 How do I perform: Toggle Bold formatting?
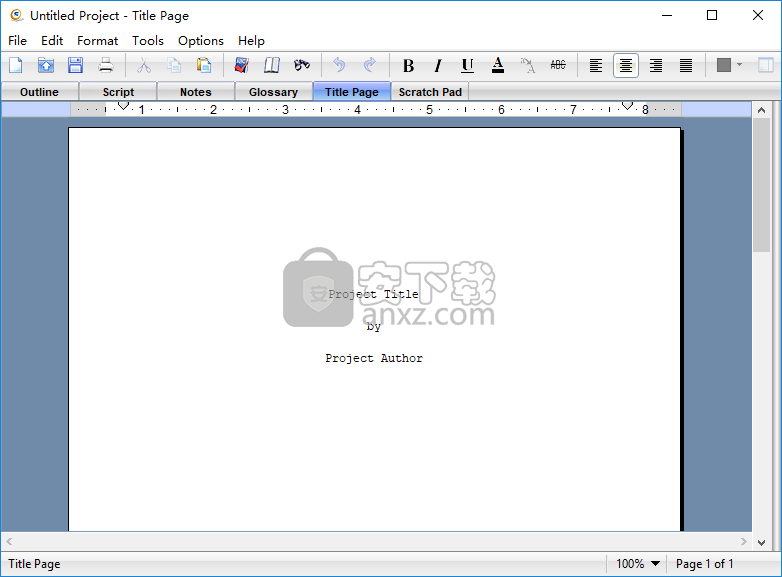[x=408, y=65]
